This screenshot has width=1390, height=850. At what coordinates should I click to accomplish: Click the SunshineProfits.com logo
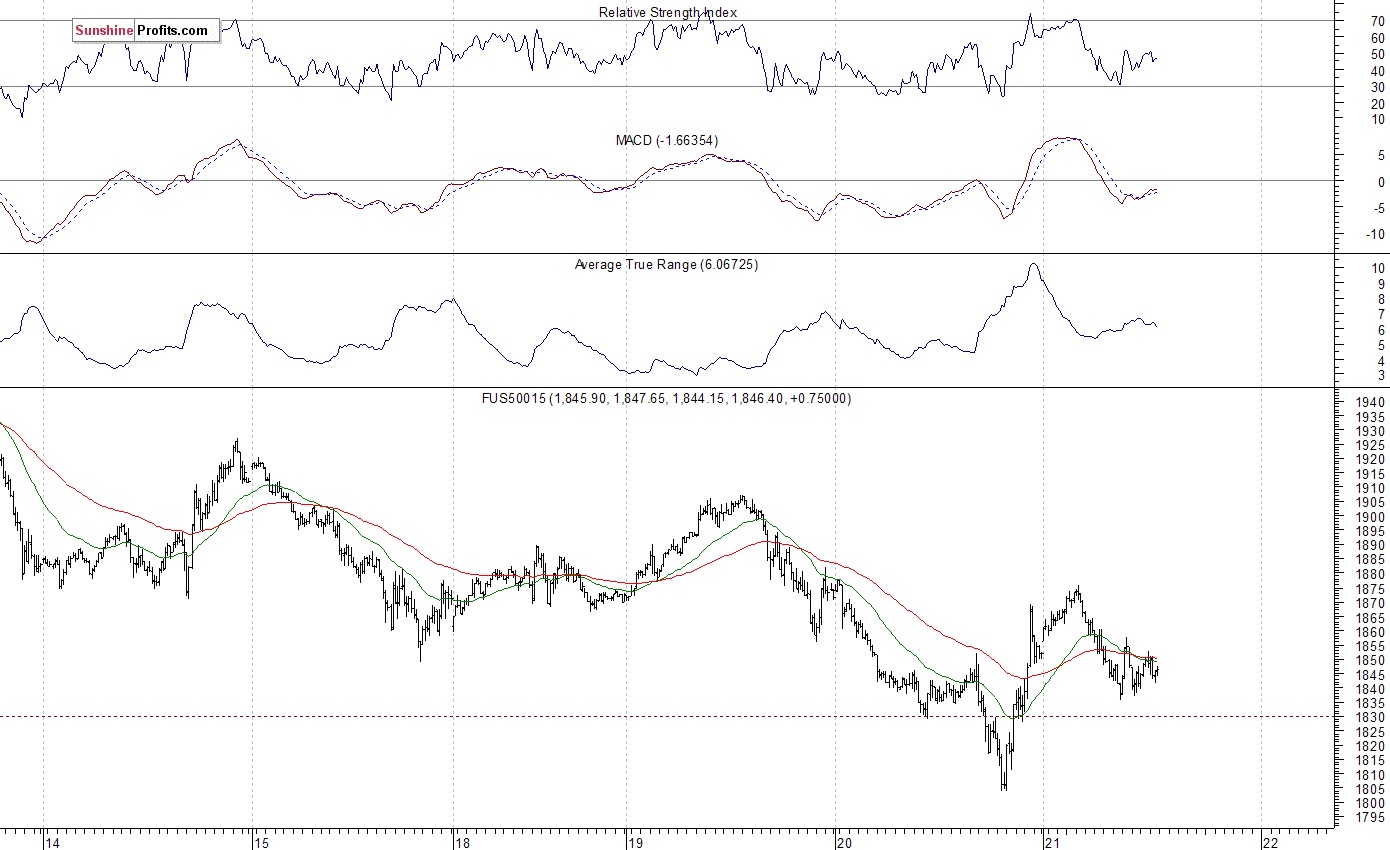pyautogui.click(x=142, y=30)
